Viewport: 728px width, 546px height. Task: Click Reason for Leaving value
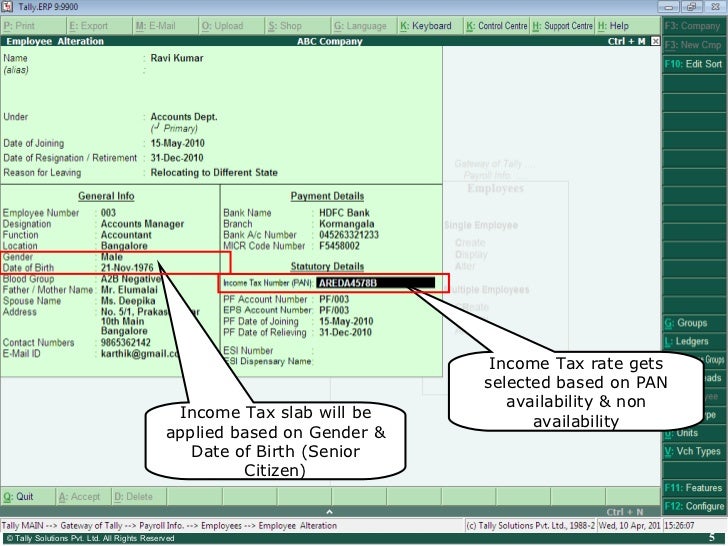(214, 173)
